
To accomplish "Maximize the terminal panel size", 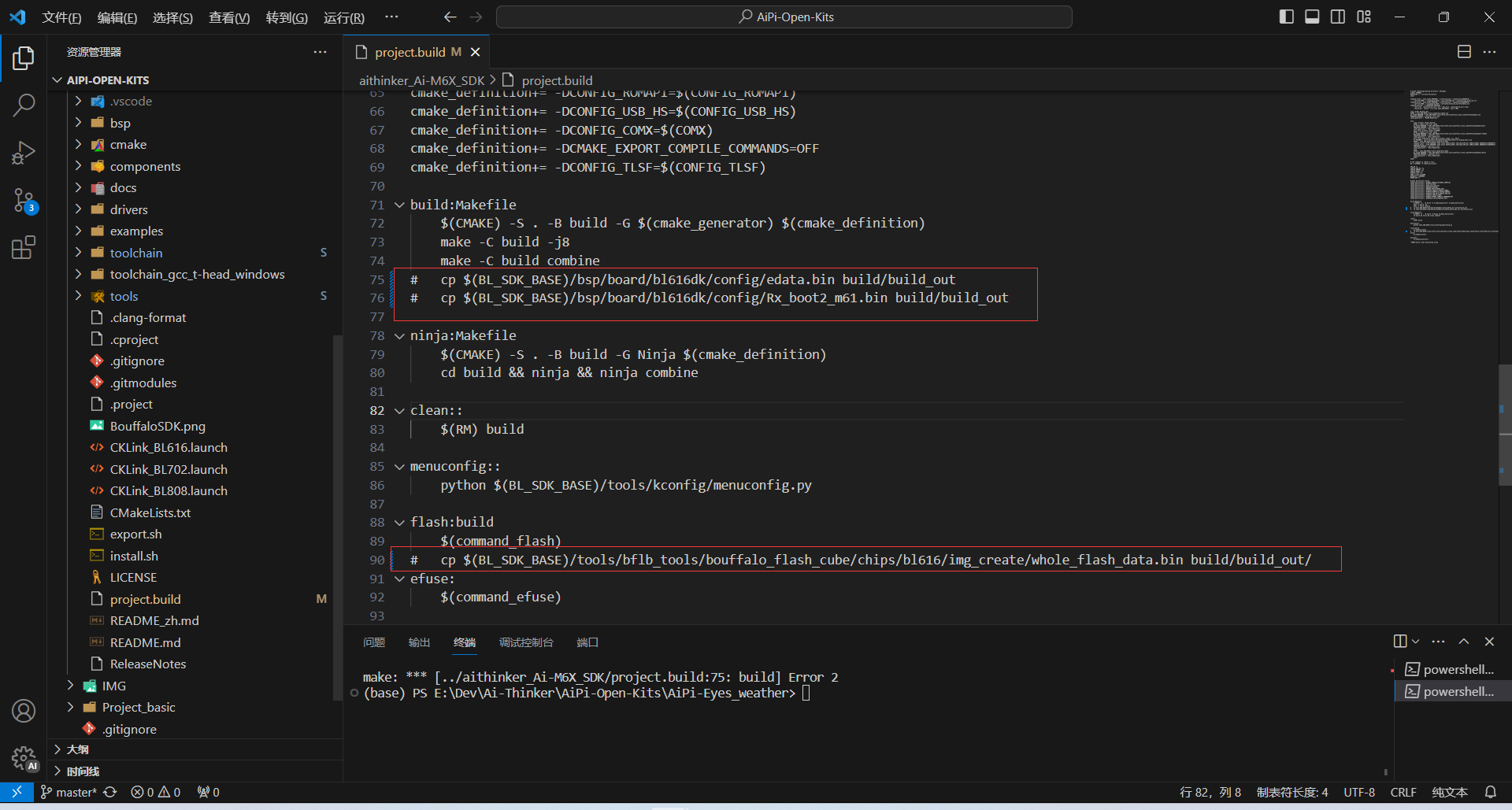I will [1464, 642].
